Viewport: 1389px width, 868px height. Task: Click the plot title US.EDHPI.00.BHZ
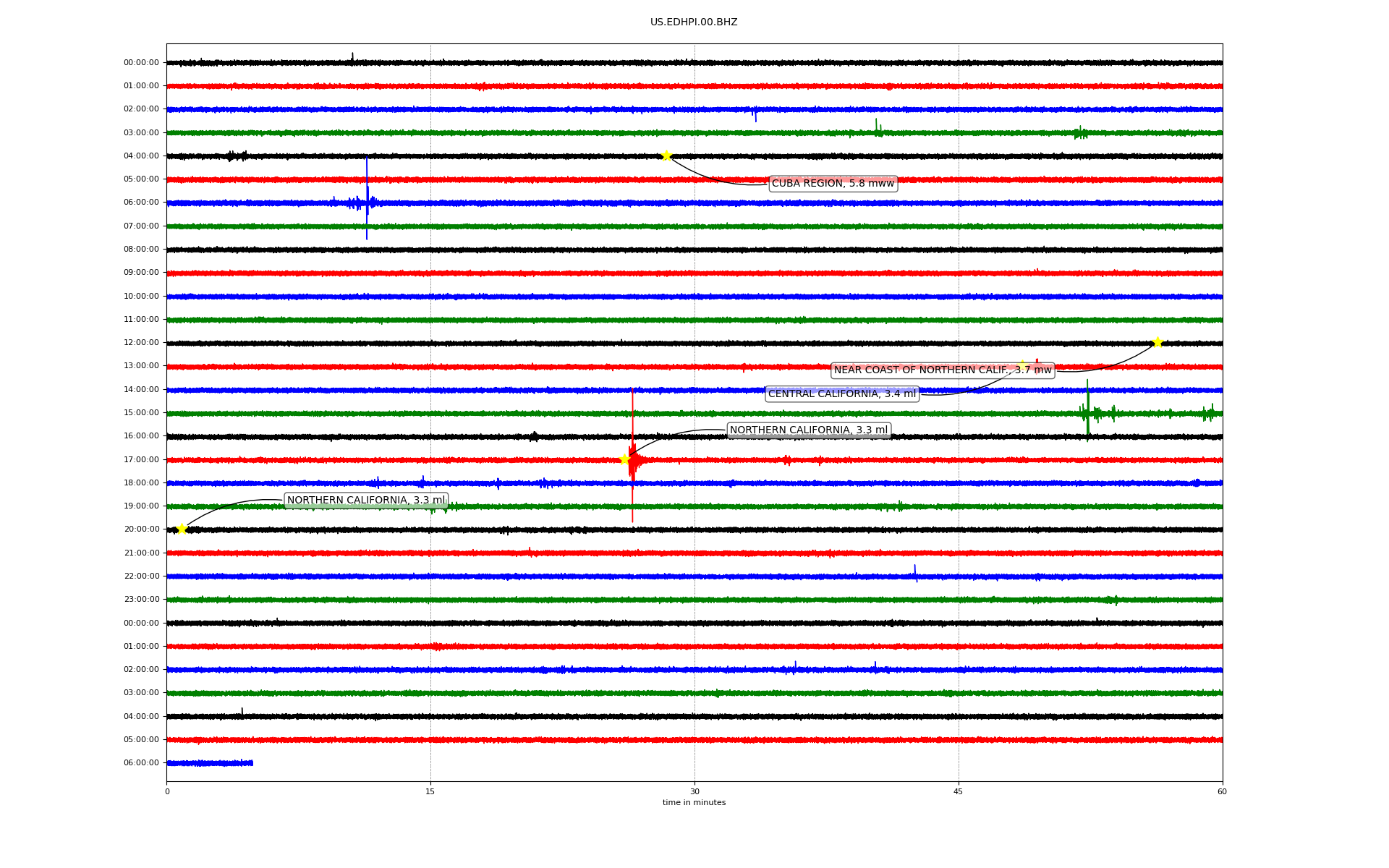coord(693,22)
